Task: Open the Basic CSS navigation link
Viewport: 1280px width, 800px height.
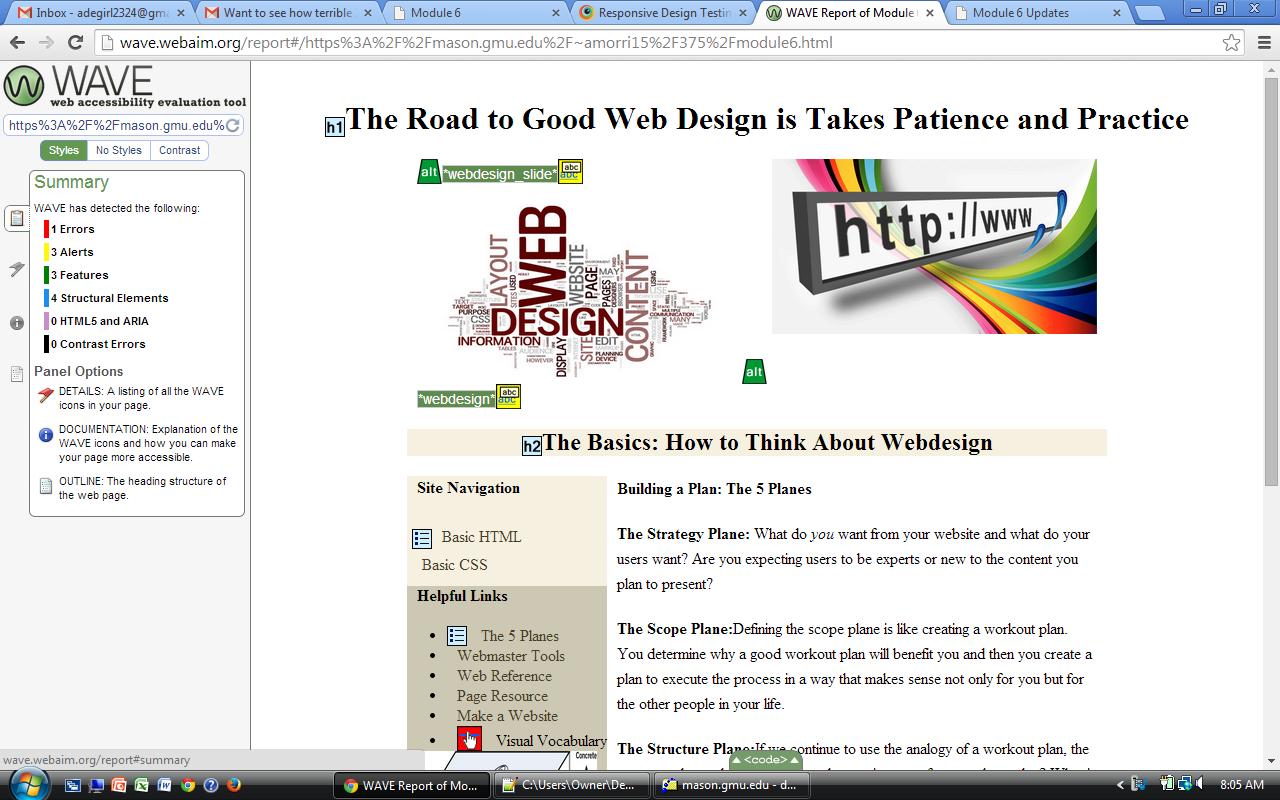Action: coord(454,565)
